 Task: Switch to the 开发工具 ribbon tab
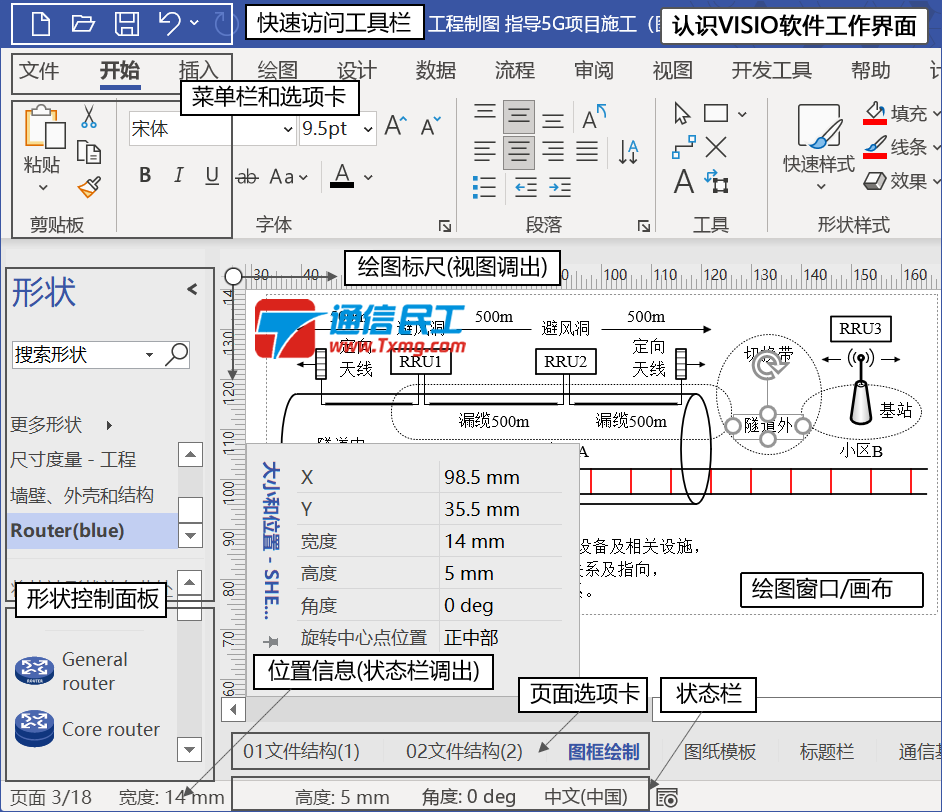[x=771, y=71]
